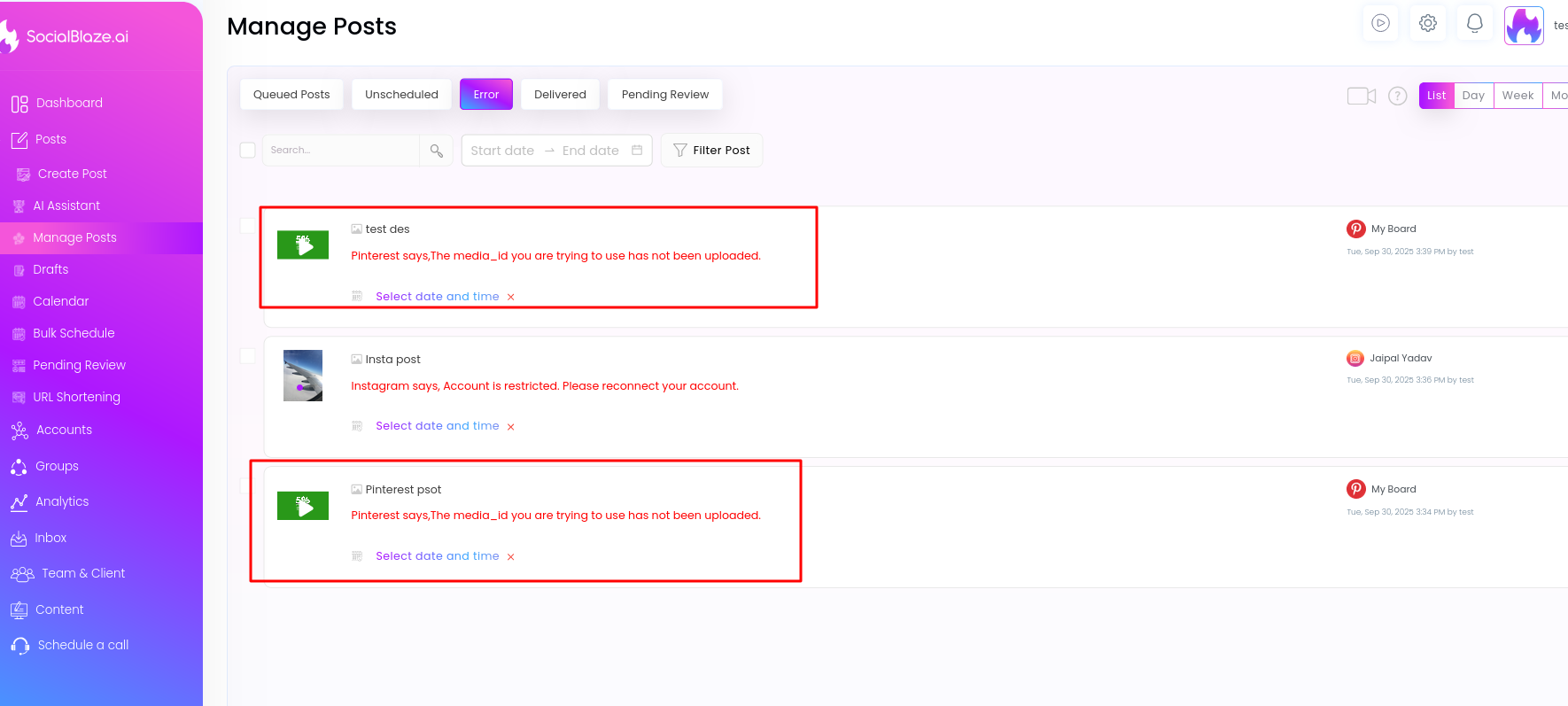Image resolution: width=1568 pixels, height=706 pixels.
Task: Click the Pinterest icon beside first My Board
Action: coord(1355,229)
